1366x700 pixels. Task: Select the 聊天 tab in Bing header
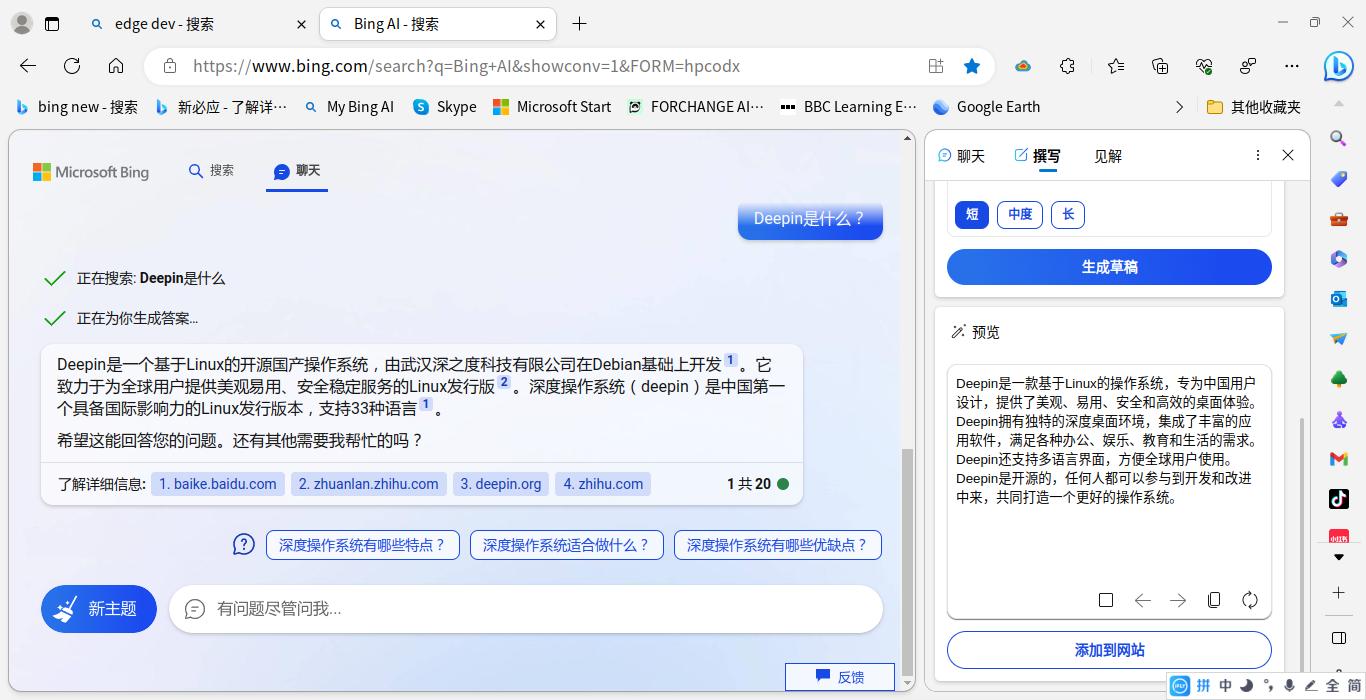pyautogui.click(x=297, y=171)
